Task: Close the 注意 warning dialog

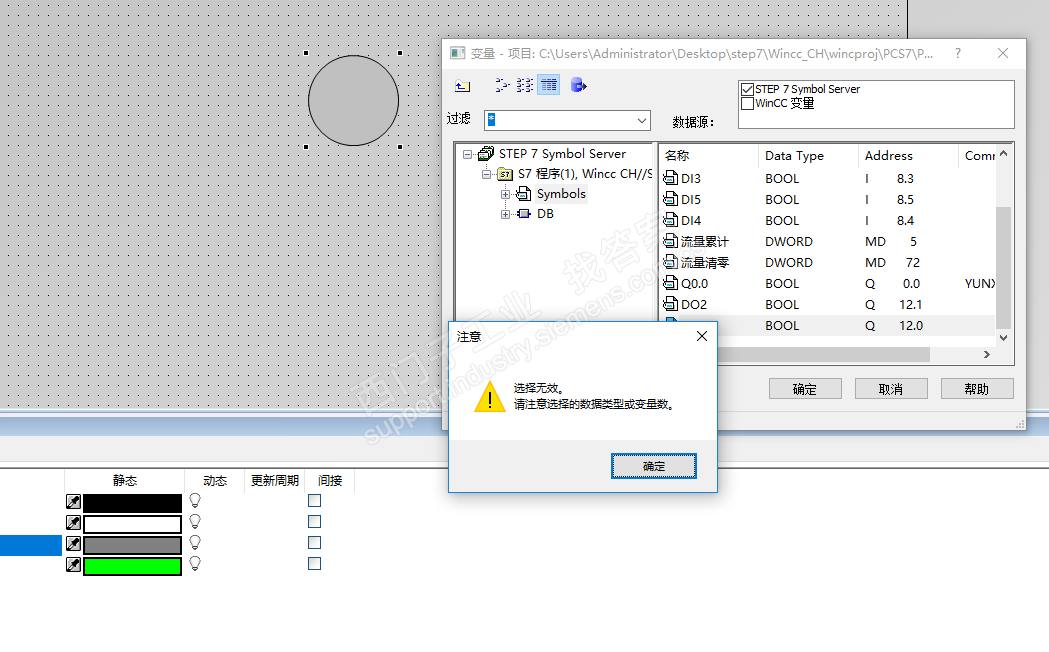Action: tap(701, 336)
